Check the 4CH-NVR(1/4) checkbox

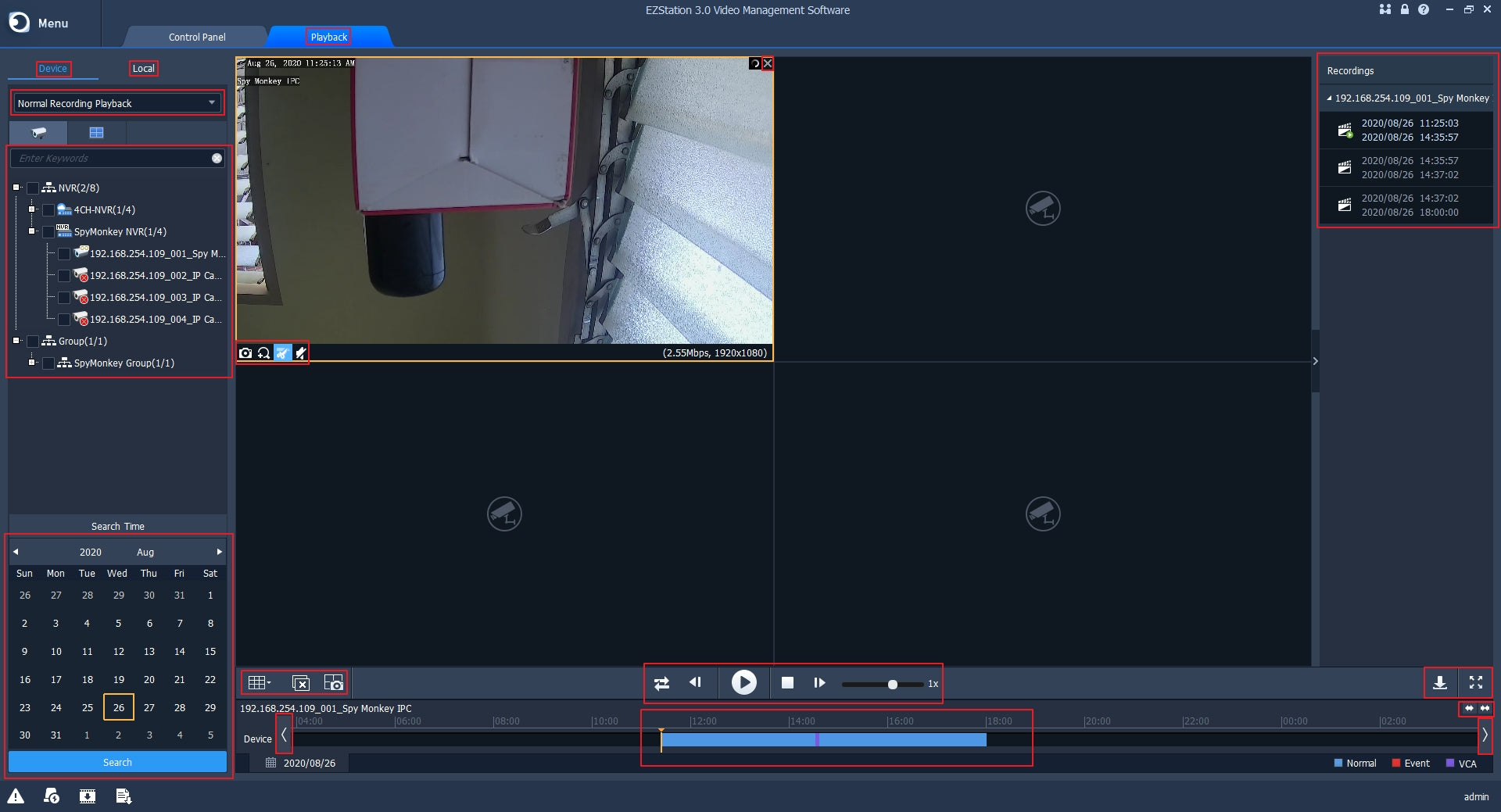(x=48, y=210)
